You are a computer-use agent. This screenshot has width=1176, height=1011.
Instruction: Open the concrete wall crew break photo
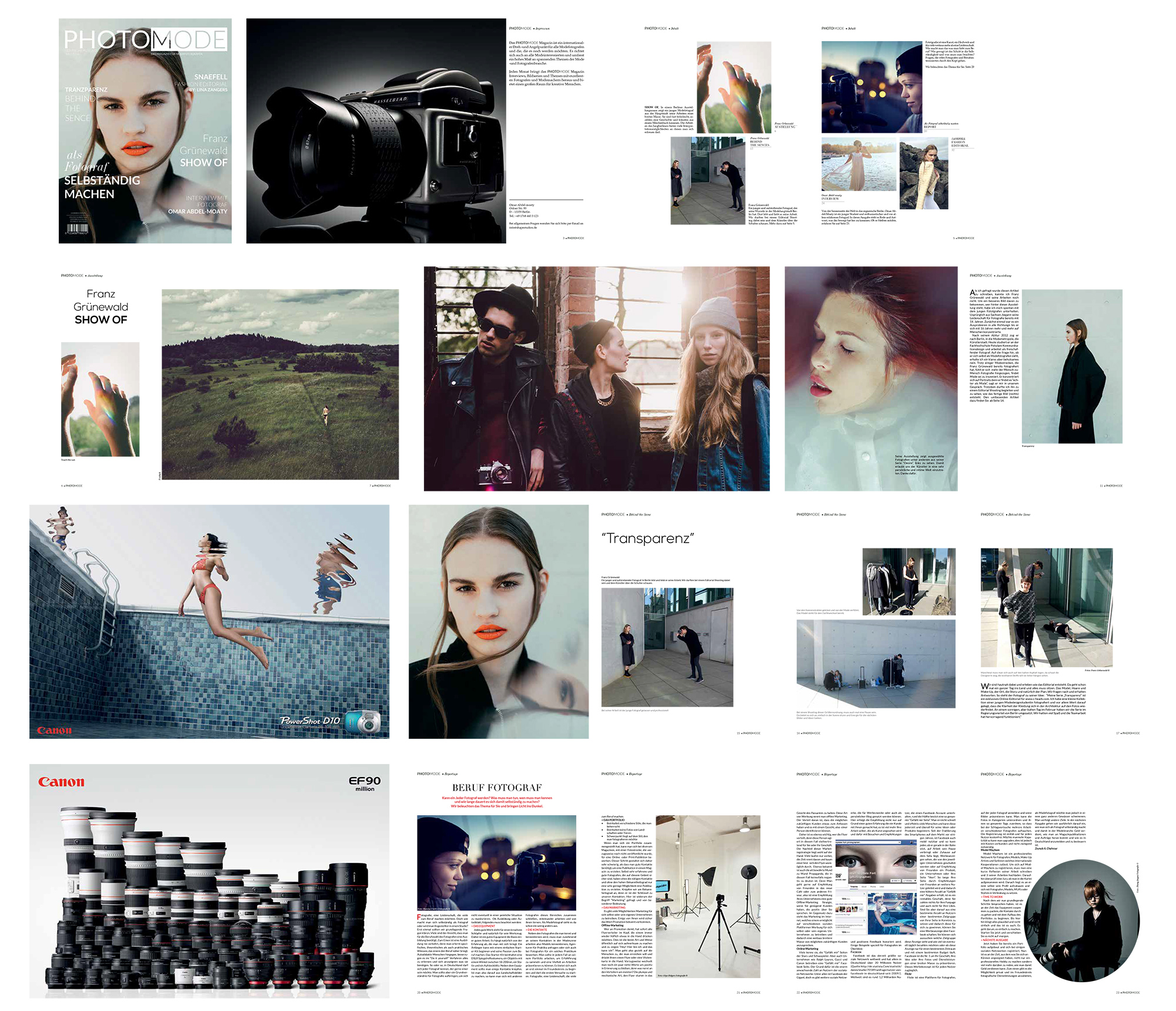pos(876,664)
